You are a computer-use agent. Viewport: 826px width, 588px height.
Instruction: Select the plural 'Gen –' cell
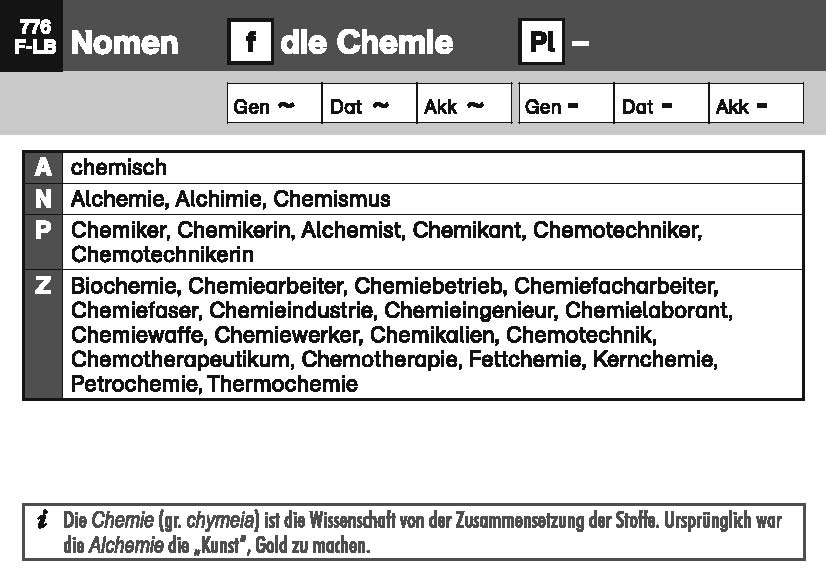click(x=566, y=104)
